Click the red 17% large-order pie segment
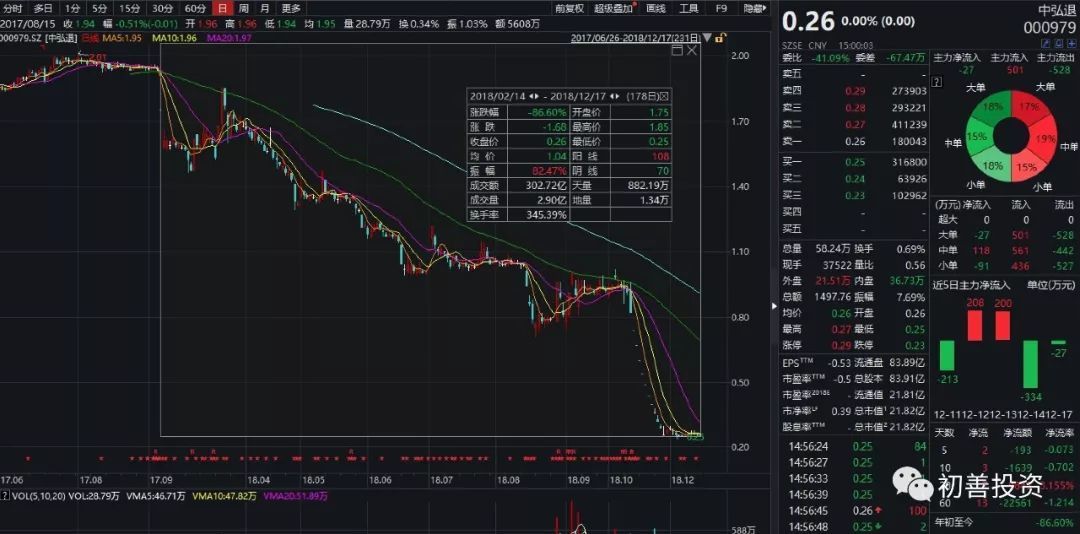This screenshot has width=1080, height=534. pos(1022,110)
